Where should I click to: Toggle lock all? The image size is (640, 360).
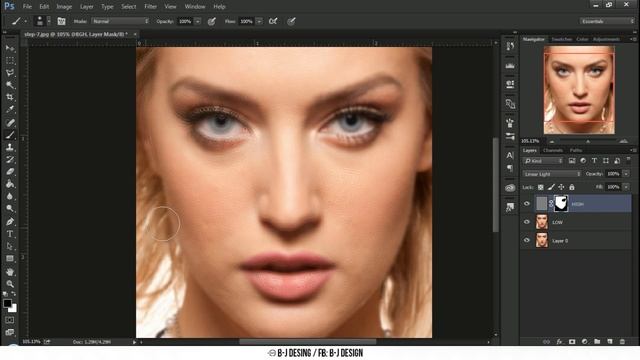pyautogui.click(x=572, y=187)
